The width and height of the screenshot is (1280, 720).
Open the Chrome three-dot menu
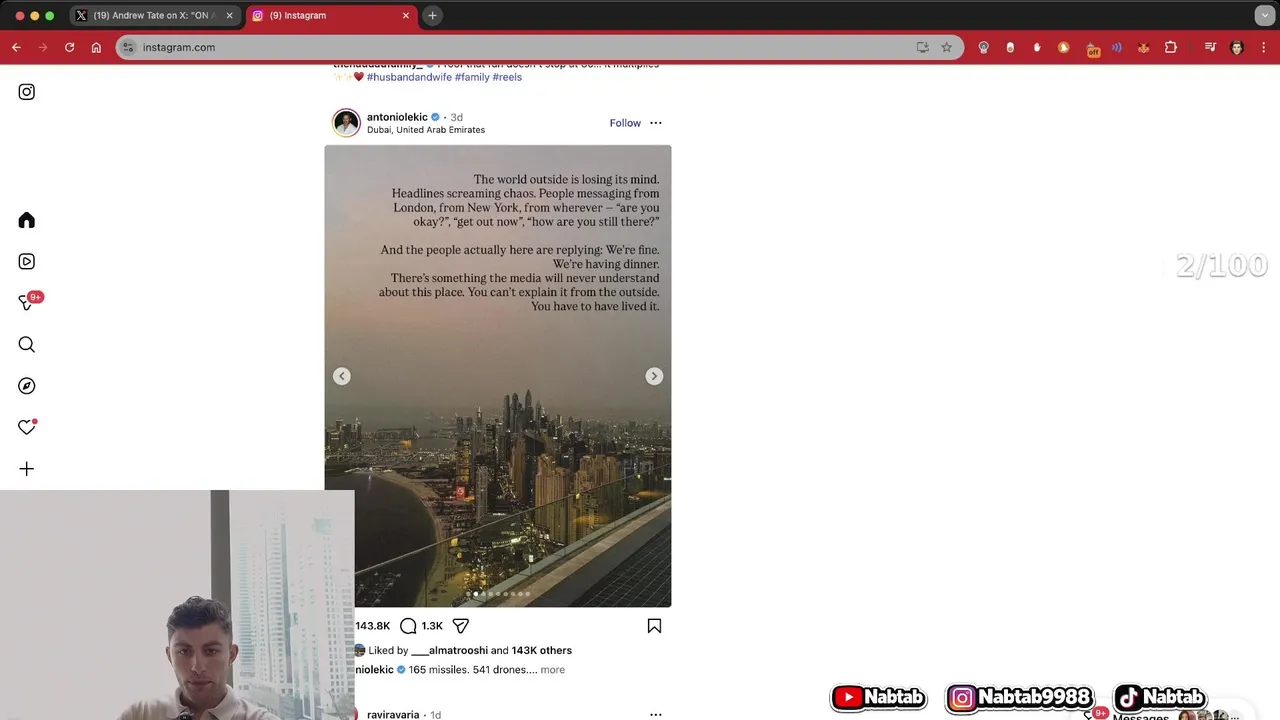click(1263, 47)
